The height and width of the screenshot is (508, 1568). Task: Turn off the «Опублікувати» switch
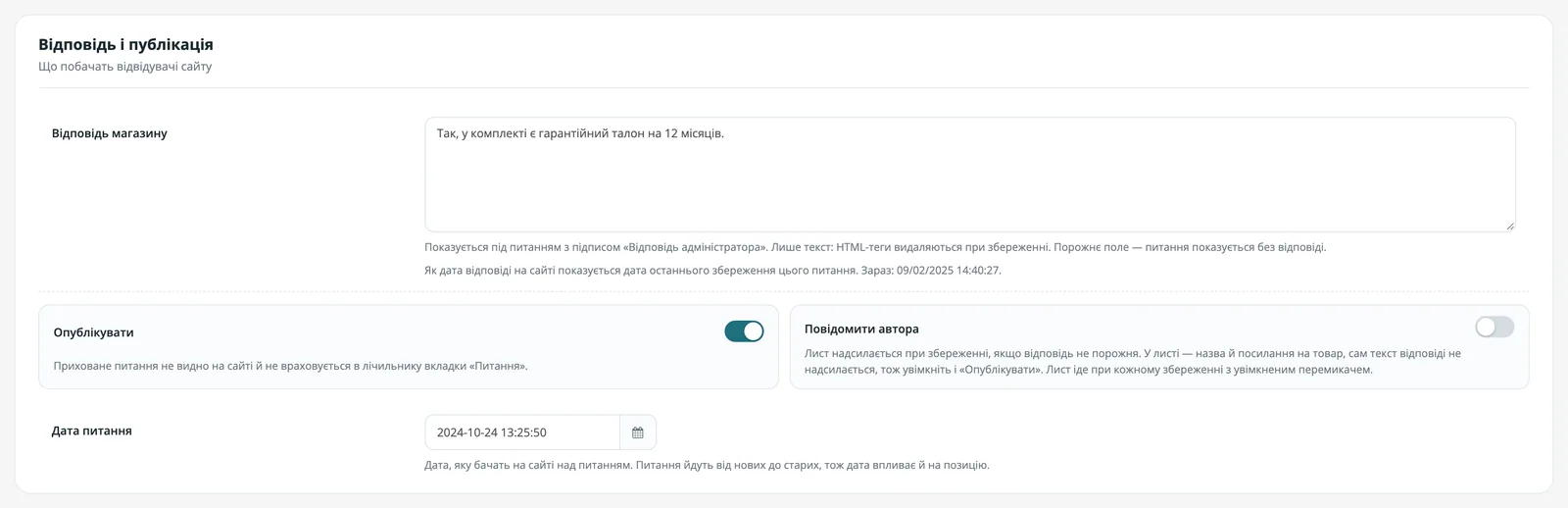pos(744,331)
